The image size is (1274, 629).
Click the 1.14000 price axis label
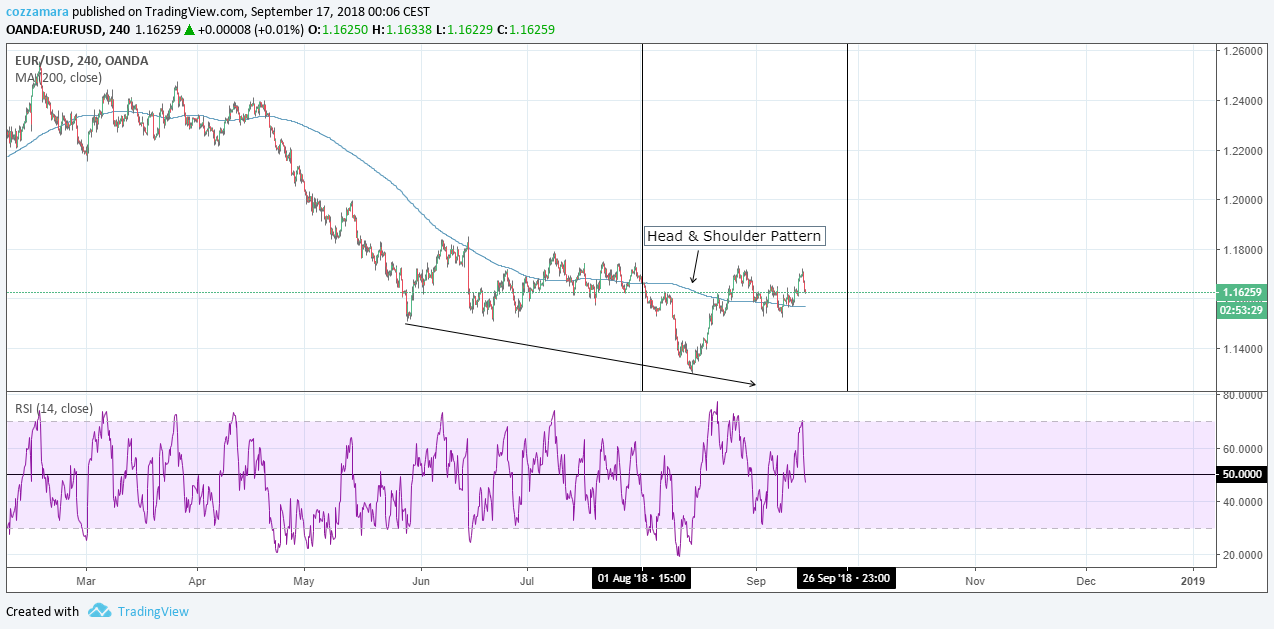1243,349
